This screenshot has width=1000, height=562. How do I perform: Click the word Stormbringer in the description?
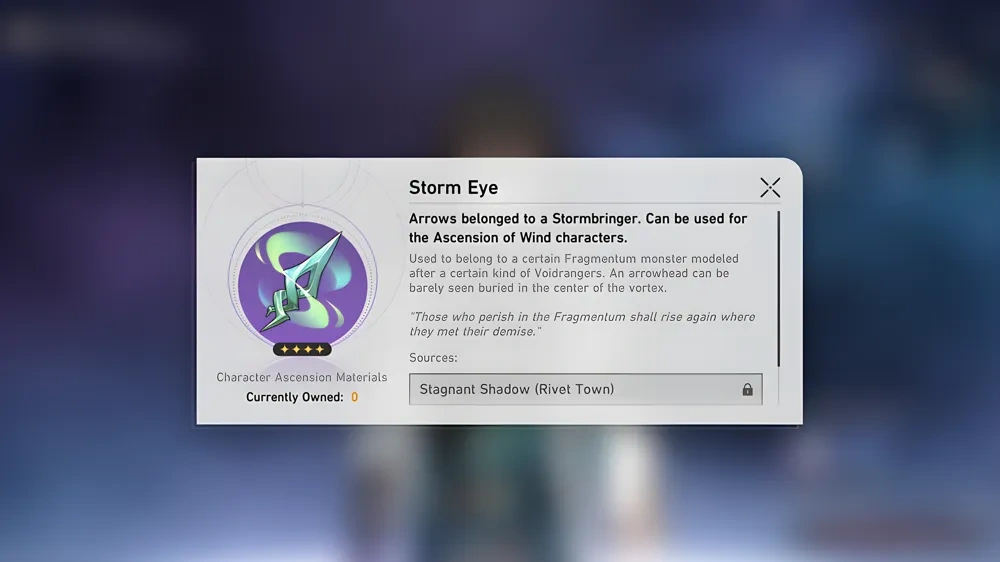click(596, 218)
